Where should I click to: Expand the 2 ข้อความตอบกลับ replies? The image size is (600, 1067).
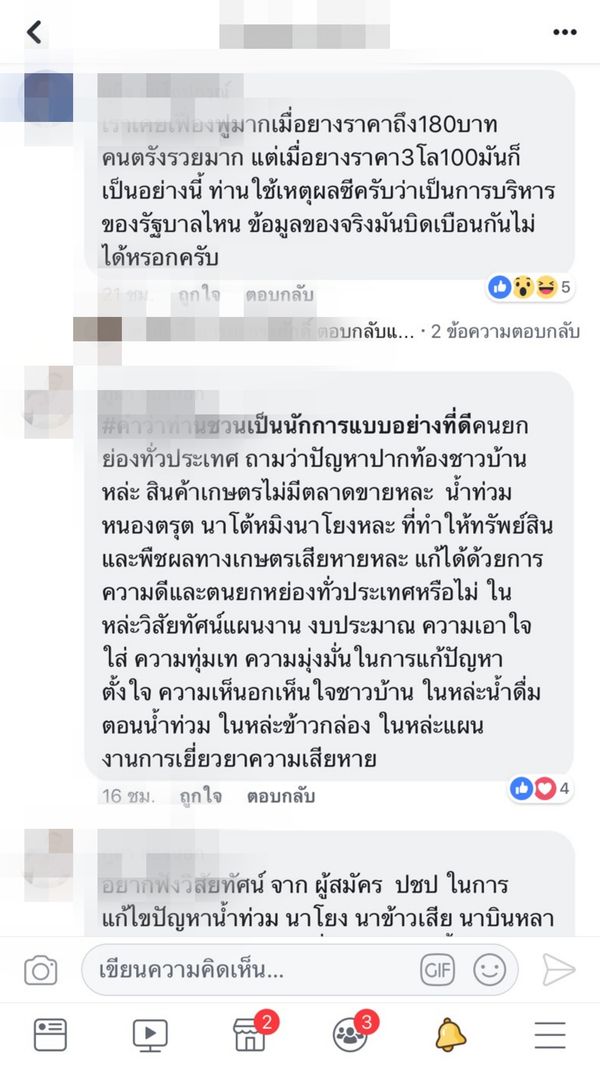click(505, 331)
